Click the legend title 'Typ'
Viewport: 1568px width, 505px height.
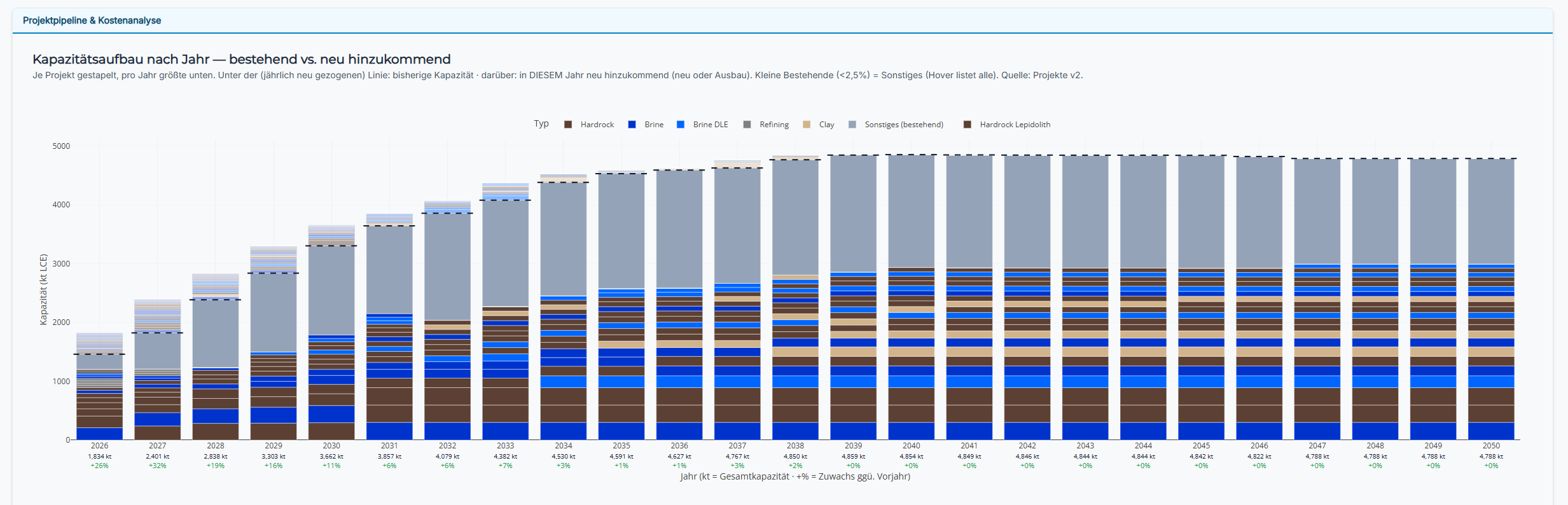click(541, 123)
